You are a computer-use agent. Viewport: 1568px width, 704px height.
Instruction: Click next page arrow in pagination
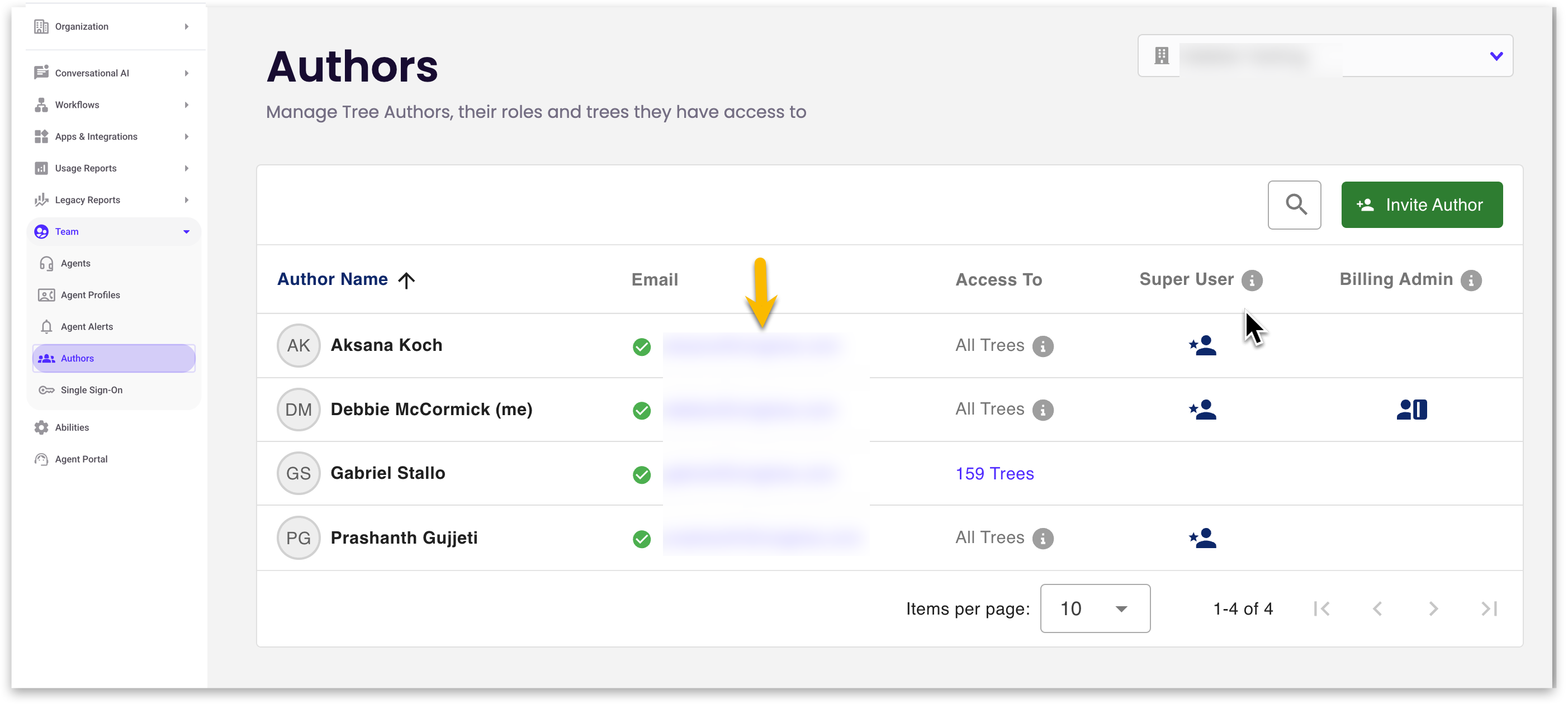[1433, 608]
